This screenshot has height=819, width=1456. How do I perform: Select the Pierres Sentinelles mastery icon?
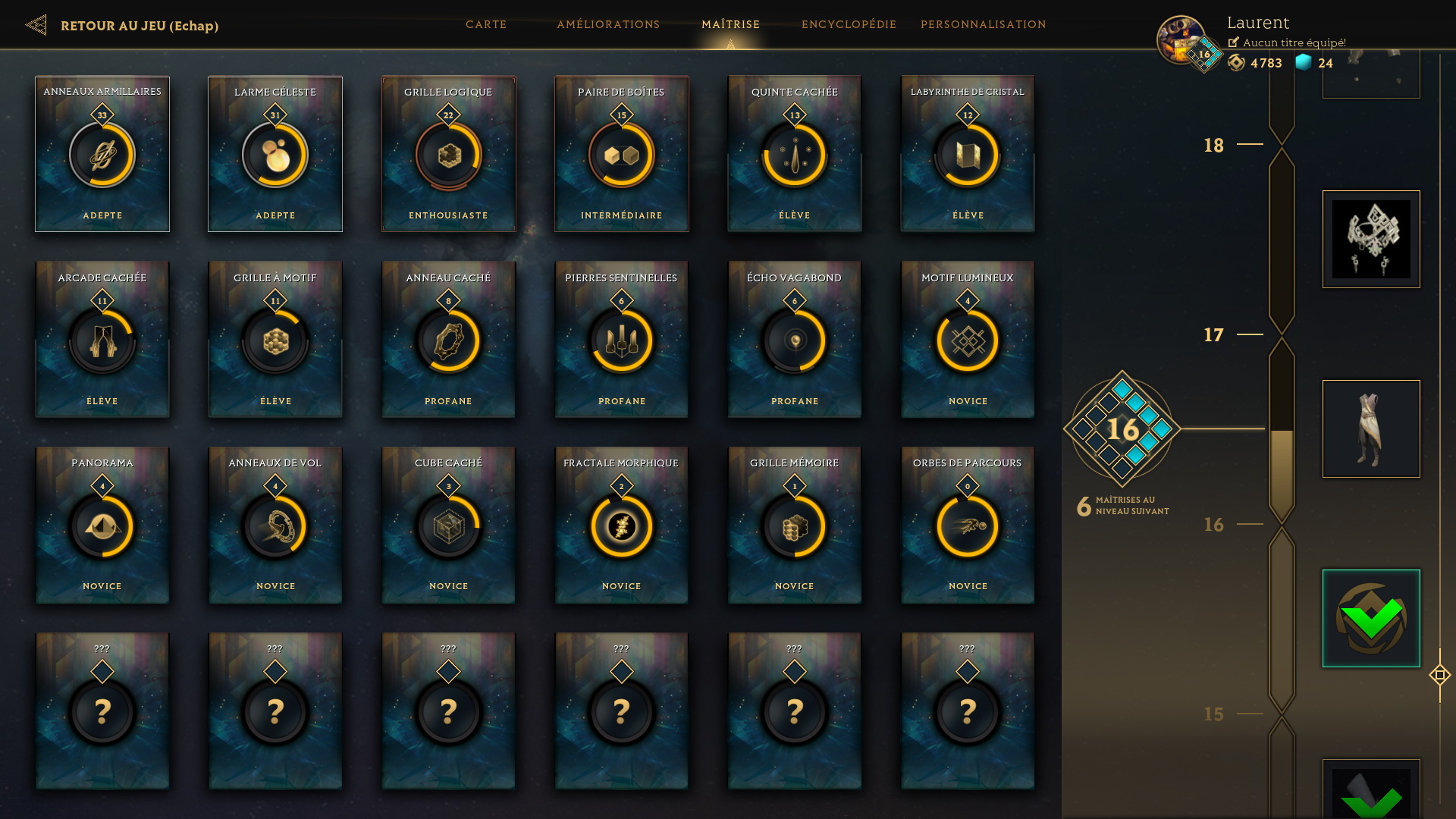pyautogui.click(x=622, y=340)
